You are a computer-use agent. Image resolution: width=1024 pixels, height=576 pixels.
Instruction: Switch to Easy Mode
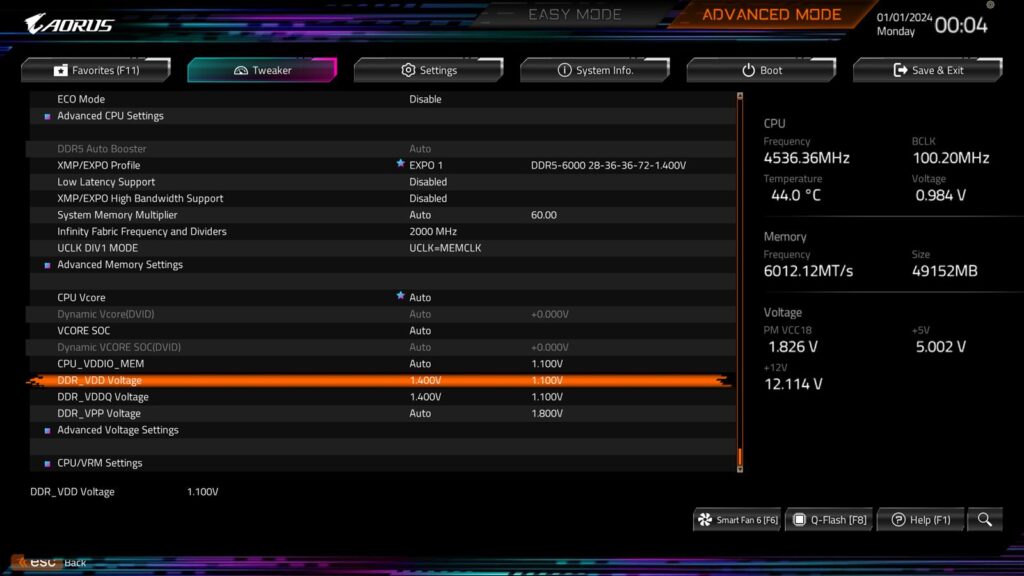coord(575,14)
